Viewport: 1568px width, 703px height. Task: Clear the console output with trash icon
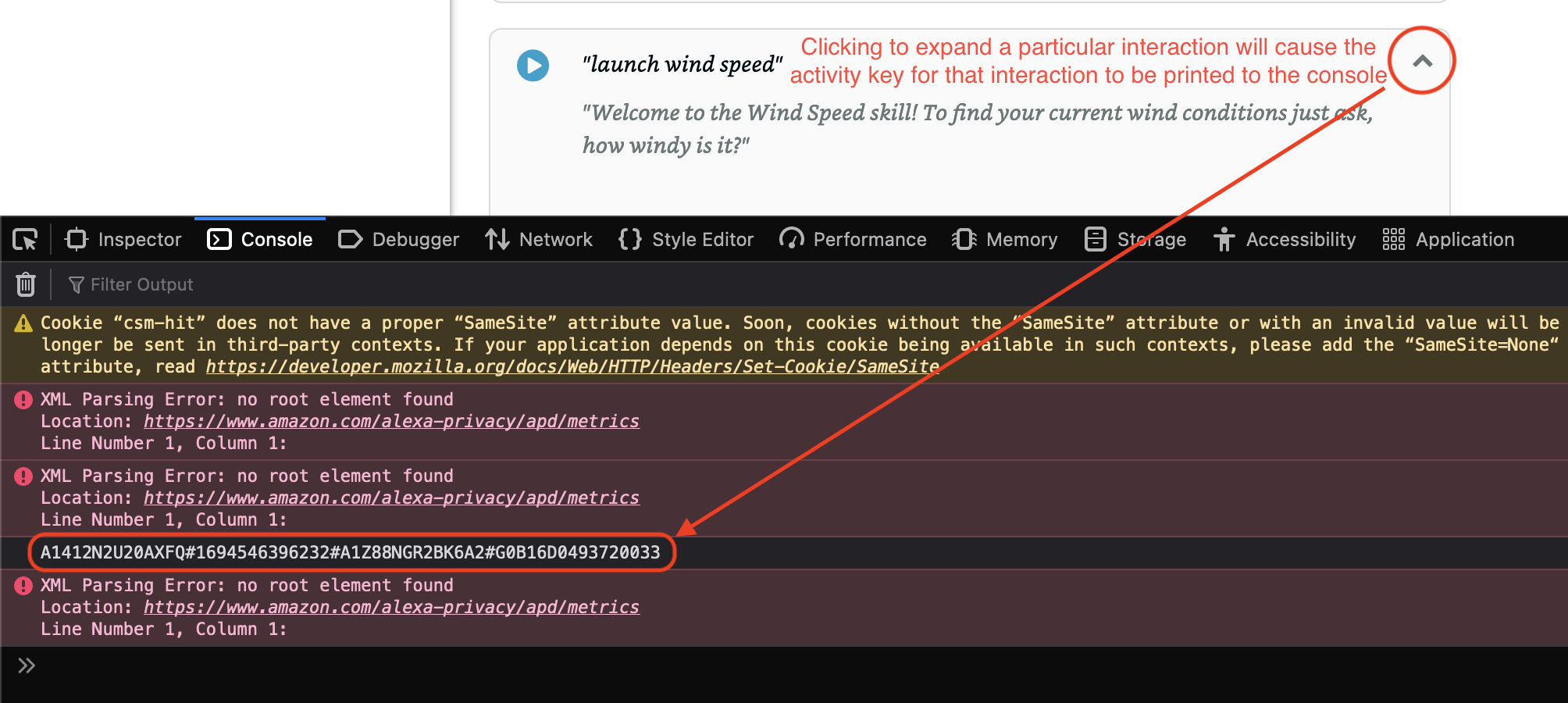[25, 284]
